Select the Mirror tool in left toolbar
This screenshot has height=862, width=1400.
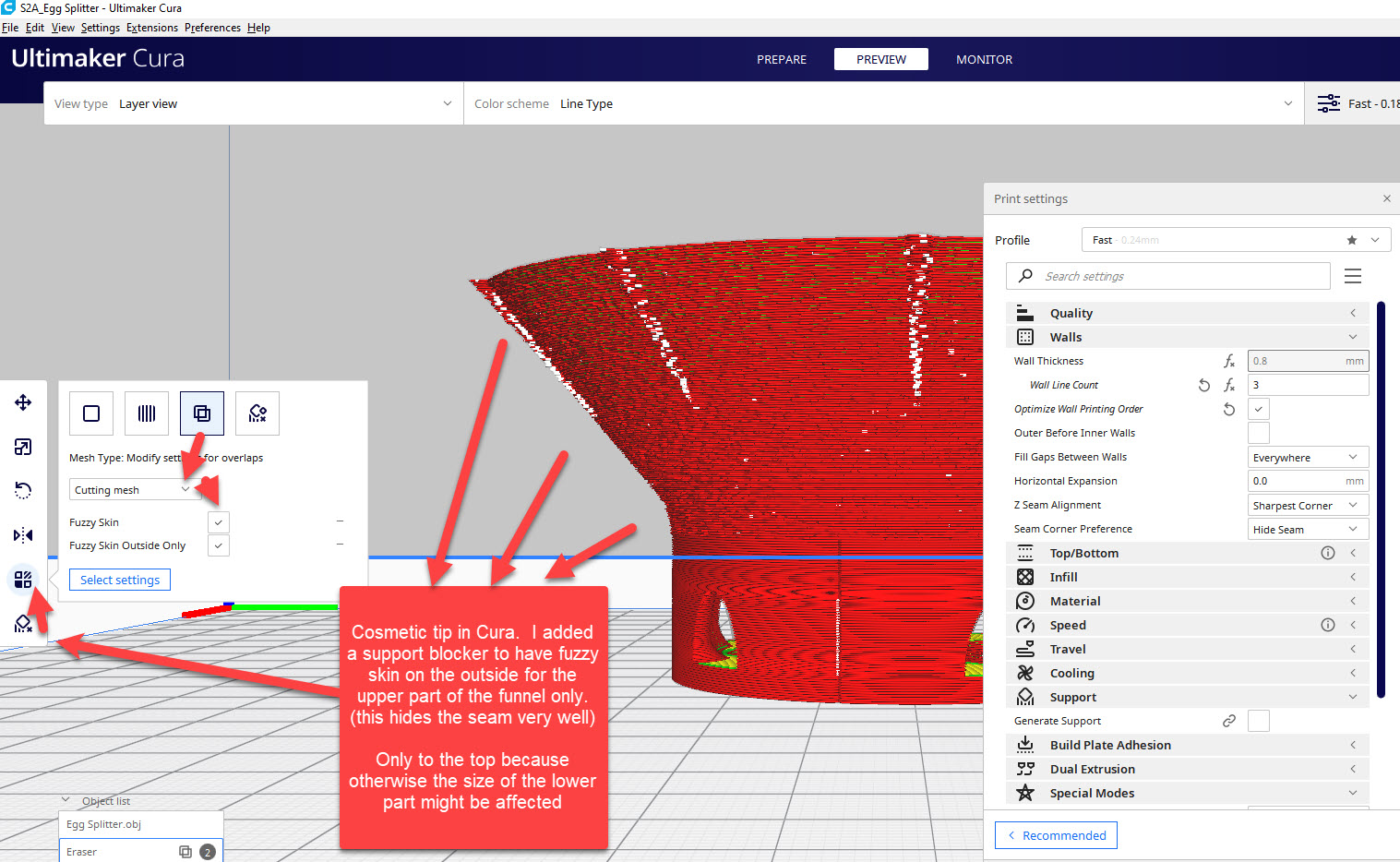[x=23, y=535]
